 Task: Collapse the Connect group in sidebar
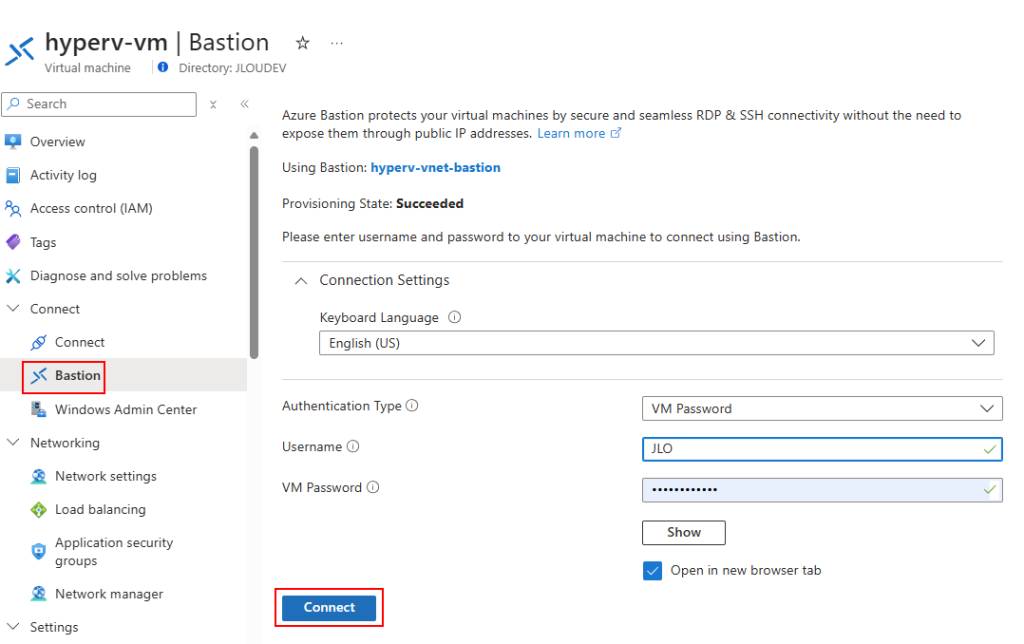[x=13, y=308]
